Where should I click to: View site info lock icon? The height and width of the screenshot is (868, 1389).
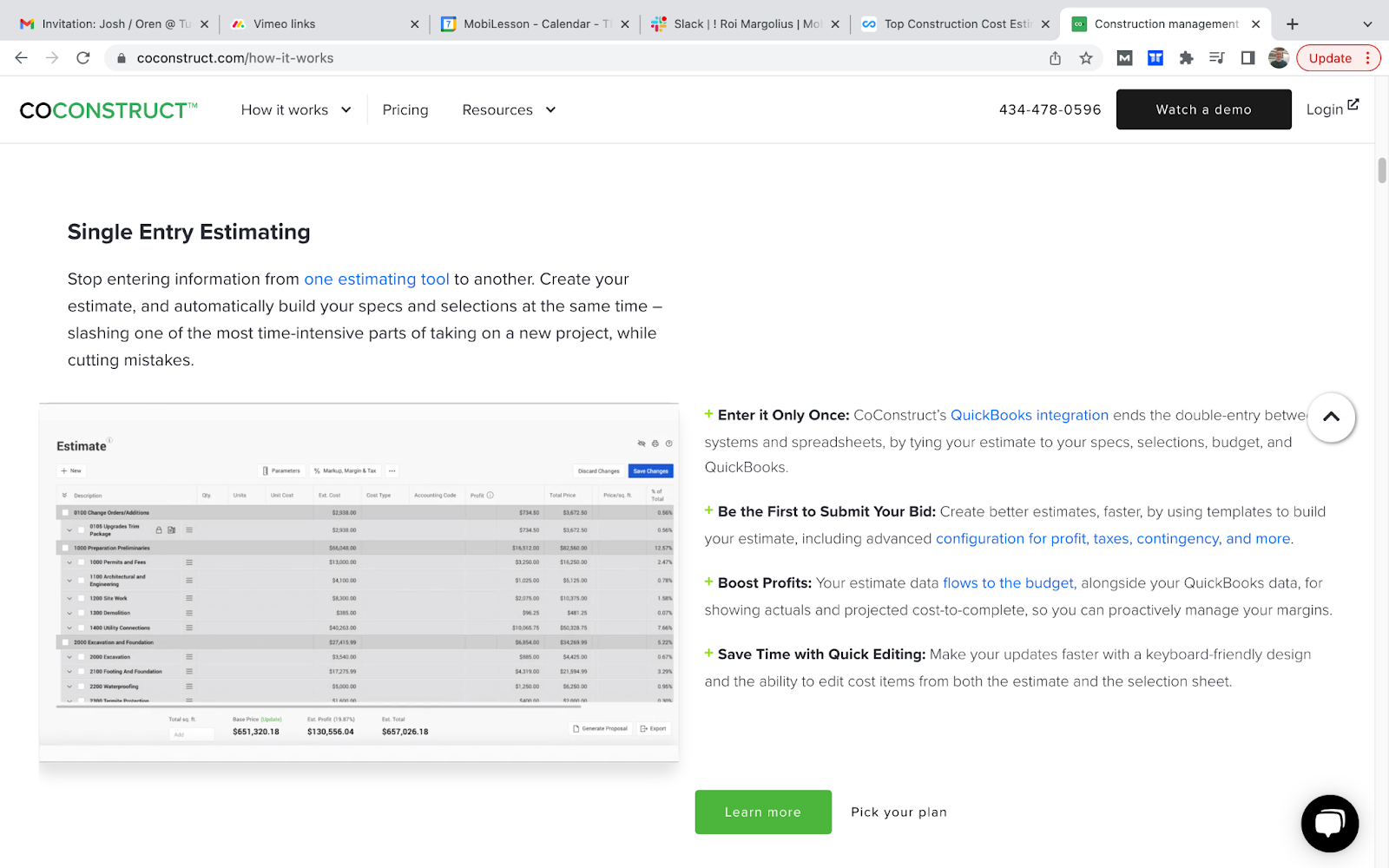tap(122, 58)
